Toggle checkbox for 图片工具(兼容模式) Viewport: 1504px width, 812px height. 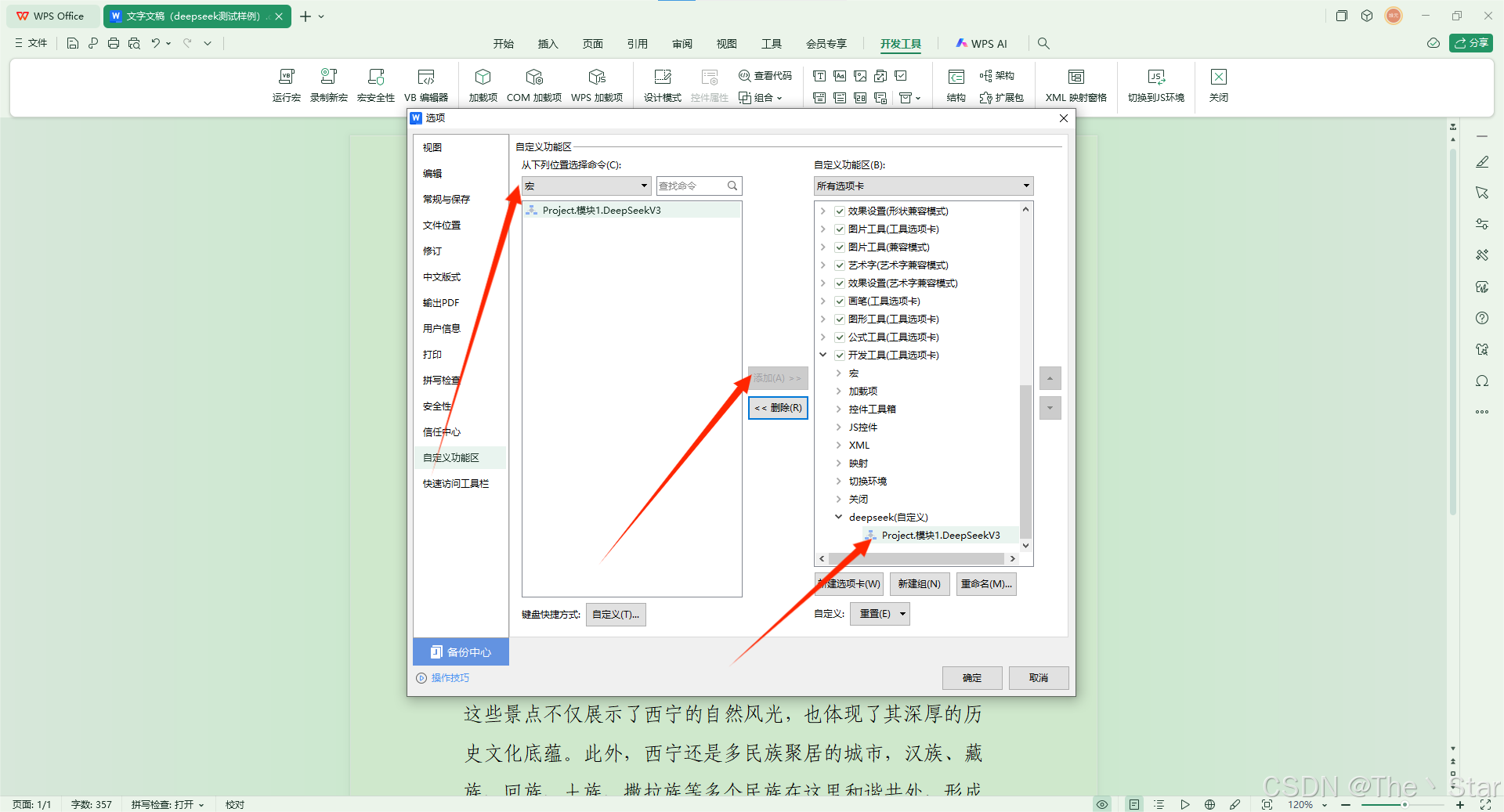click(840, 247)
